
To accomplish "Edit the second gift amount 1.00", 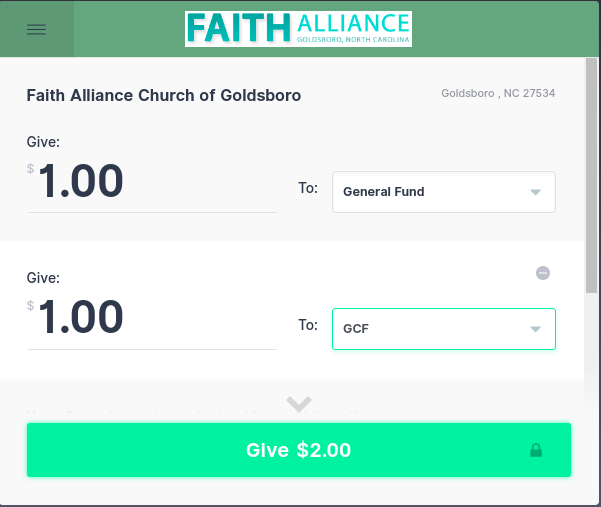I will point(152,318).
